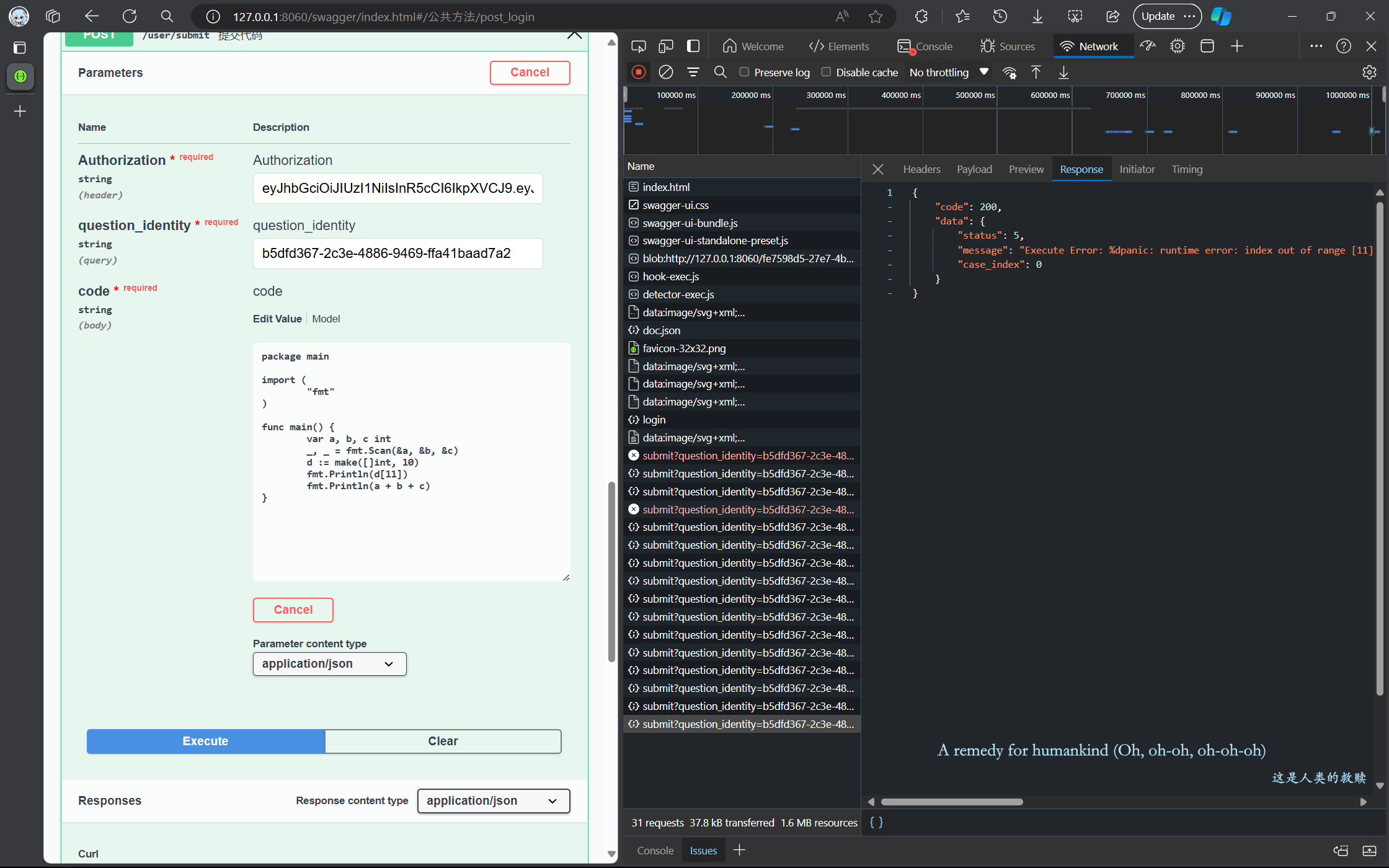Open network search magnifier
Image resolution: width=1389 pixels, height=868 pixels.
click(x=721, y=73)
